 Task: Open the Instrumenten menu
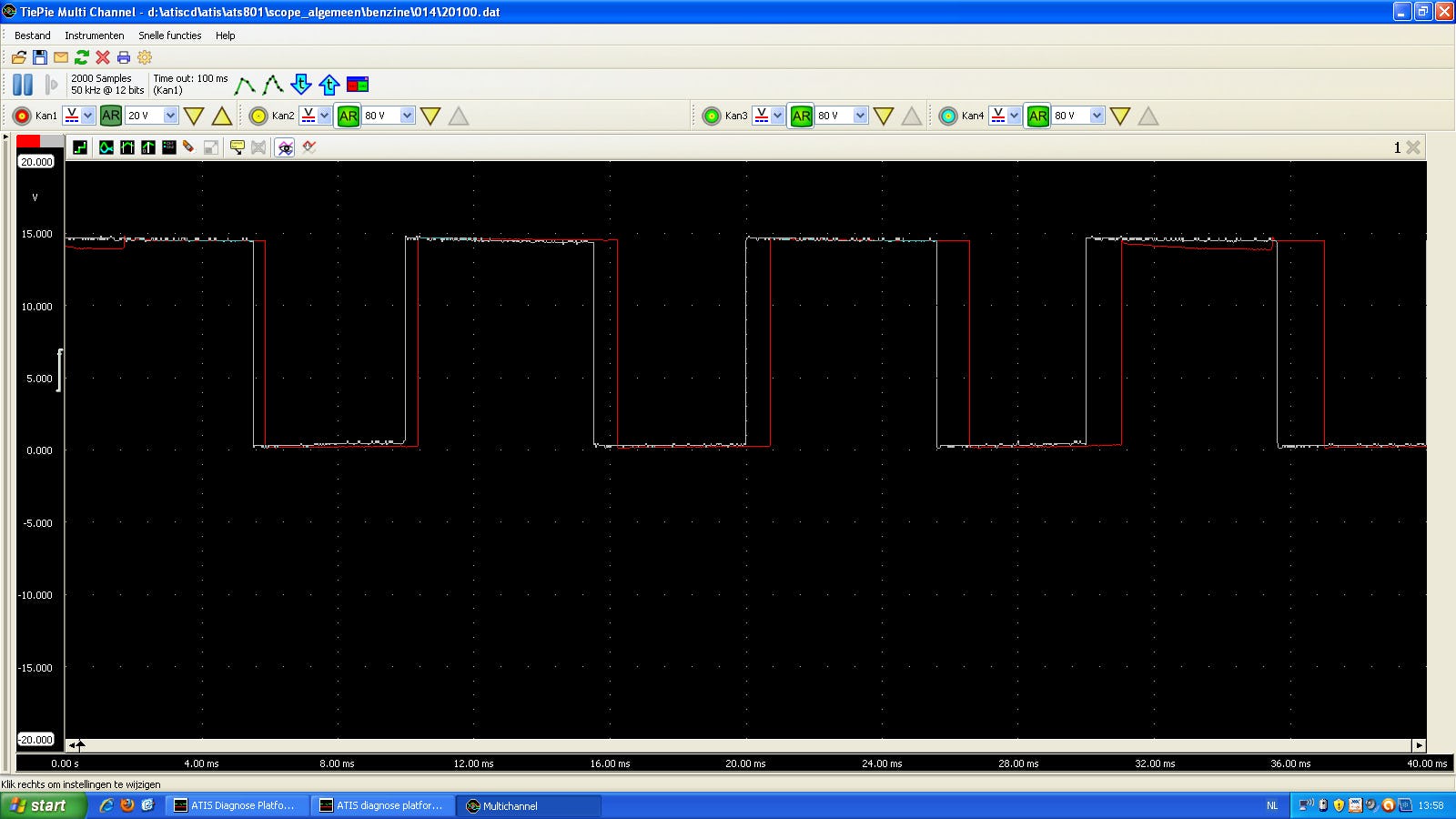click(x=94, y=35)
